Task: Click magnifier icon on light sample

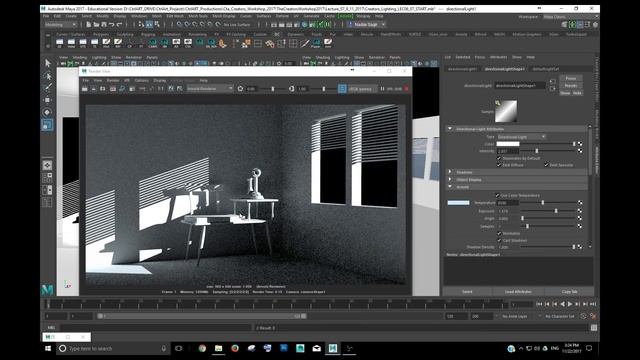Action: (x=498, y=103)
